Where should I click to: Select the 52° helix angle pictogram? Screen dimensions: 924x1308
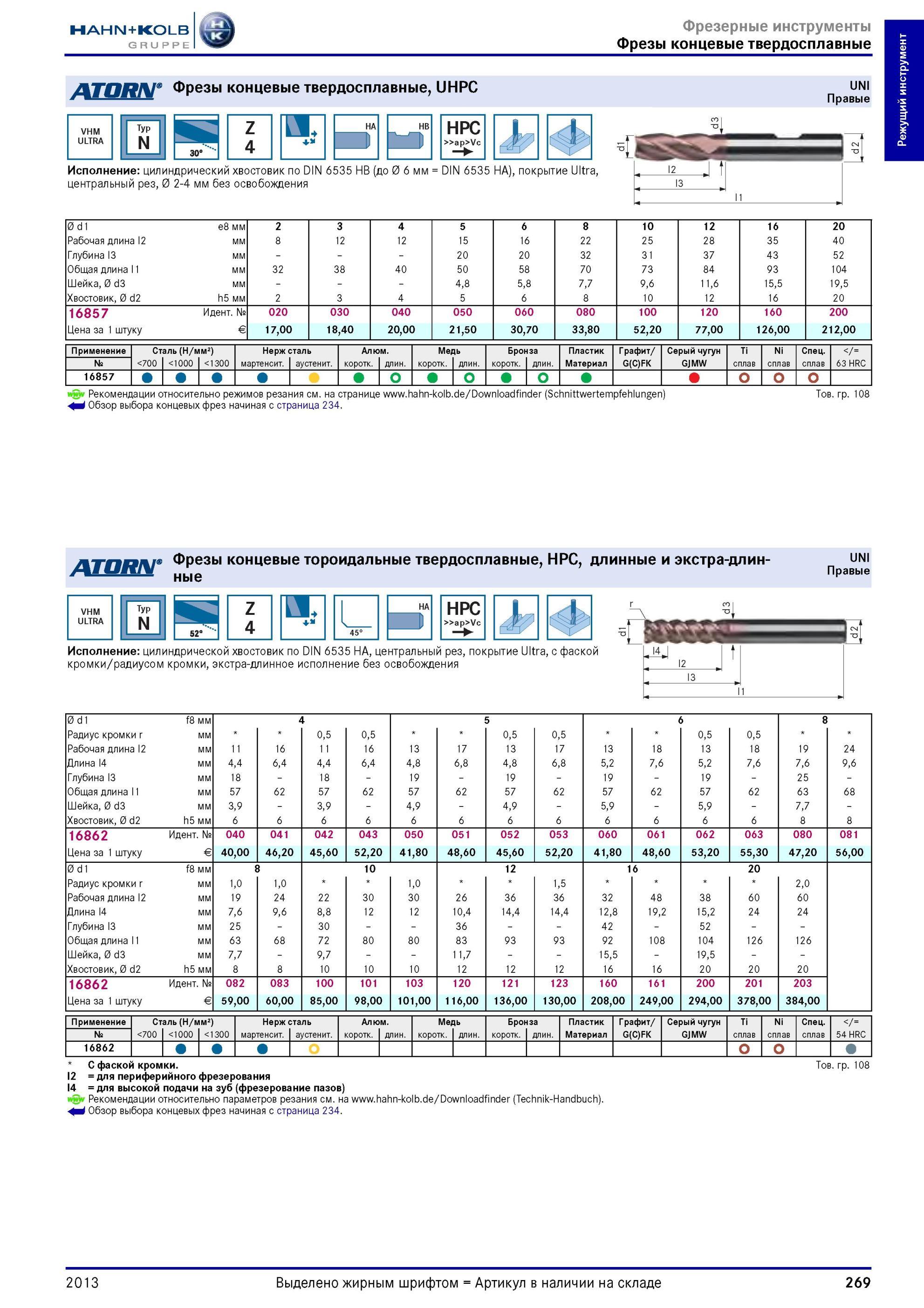pyautogui.click(x=197, y=618)
